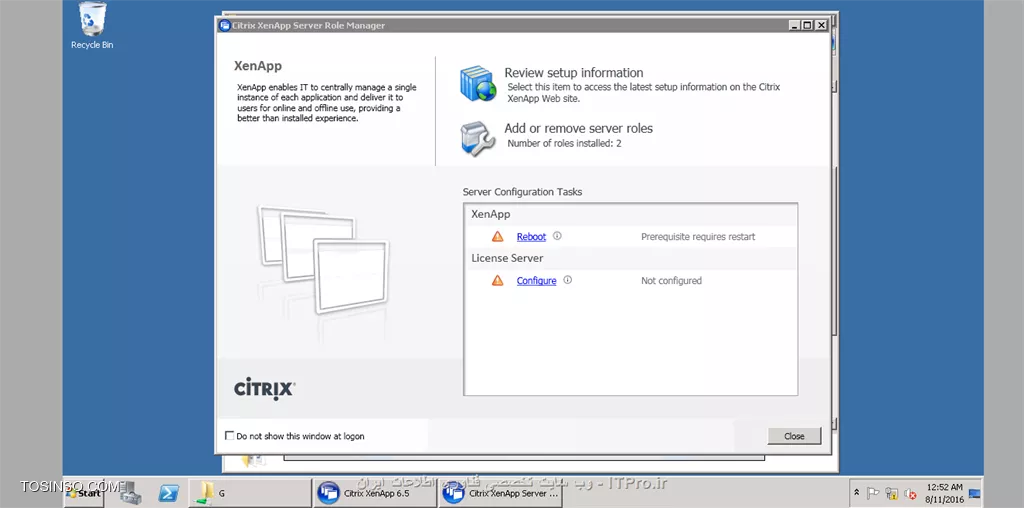Click the volume tray icon with red mark
The height and width of the screenshot is (508, 1024).
click(910, 494)
